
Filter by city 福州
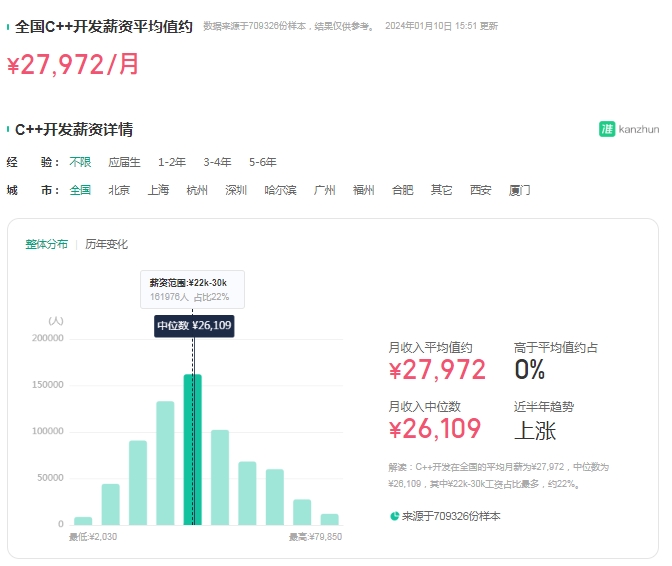click(363, 190)
